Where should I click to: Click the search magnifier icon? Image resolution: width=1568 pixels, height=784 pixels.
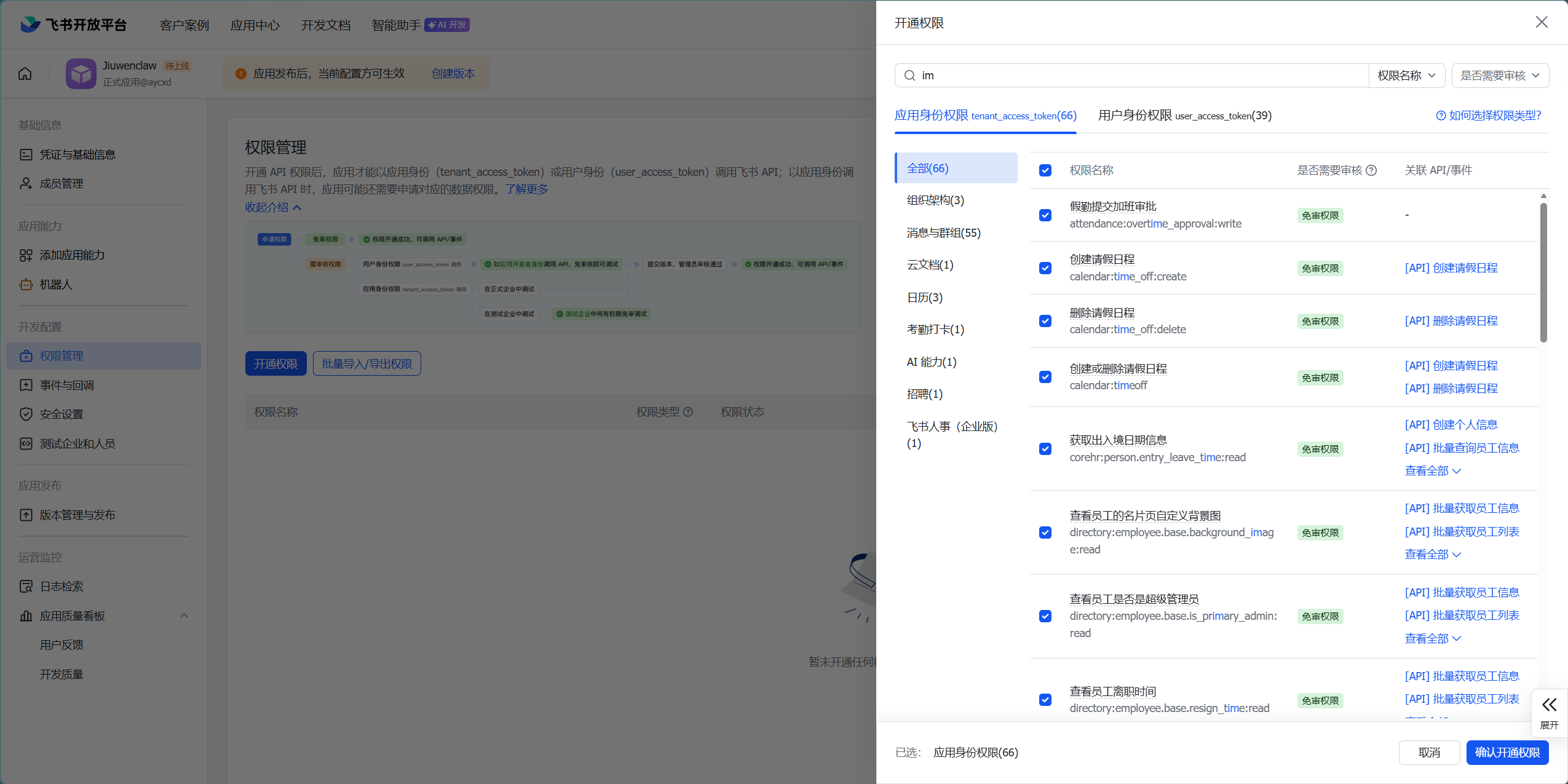point(909,76)
